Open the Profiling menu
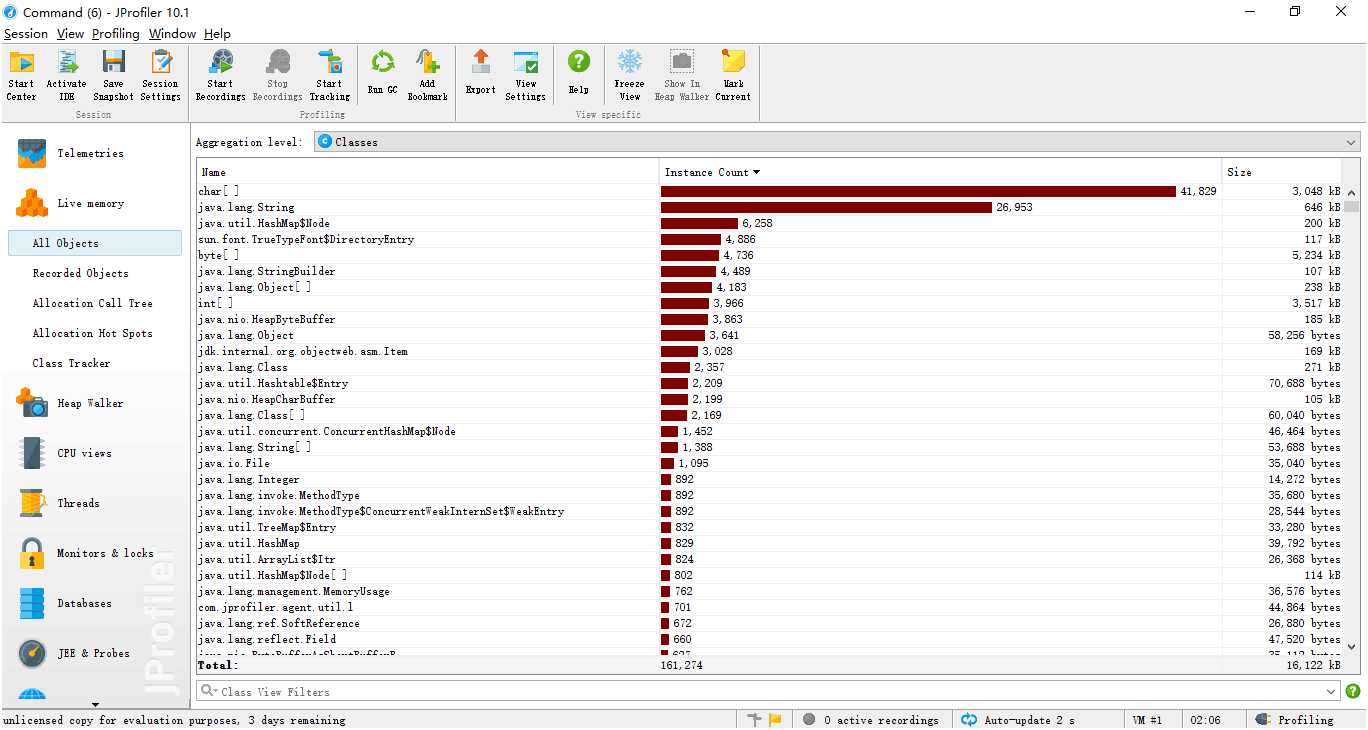This screenshot has width=1368, height=730. (x=116, y=33)
